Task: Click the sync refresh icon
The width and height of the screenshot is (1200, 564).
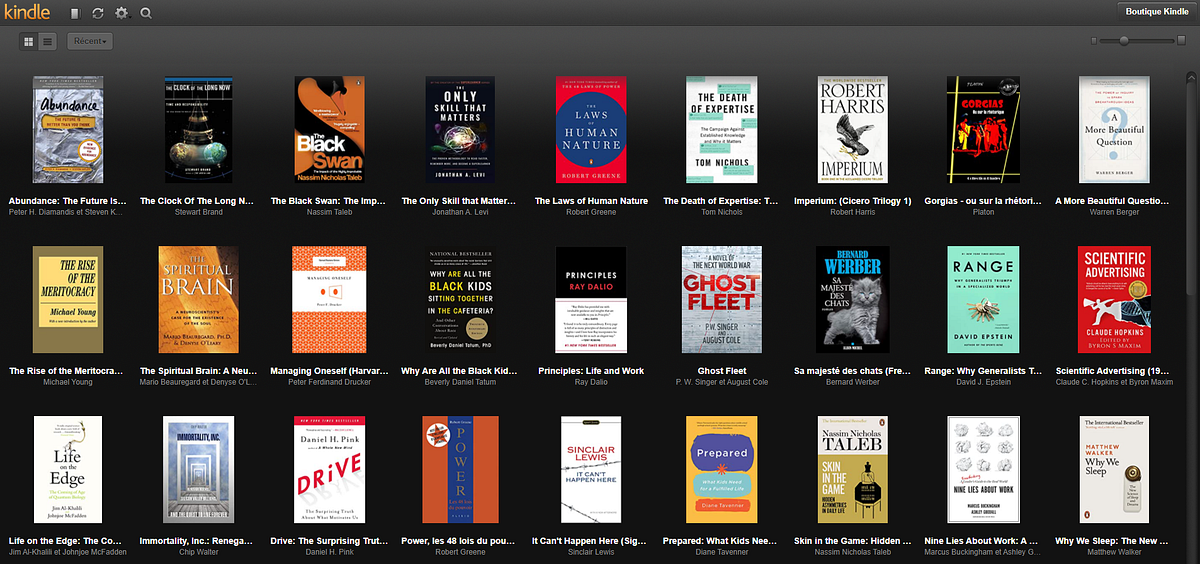Action: (x=97, y=13)
